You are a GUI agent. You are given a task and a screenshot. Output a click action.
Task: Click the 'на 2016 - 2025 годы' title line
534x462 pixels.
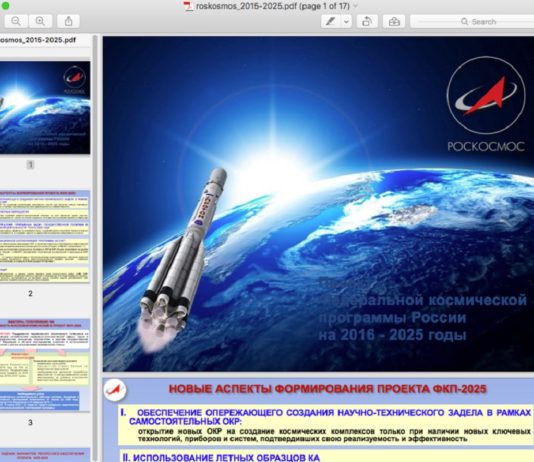(x=392, y=335)
